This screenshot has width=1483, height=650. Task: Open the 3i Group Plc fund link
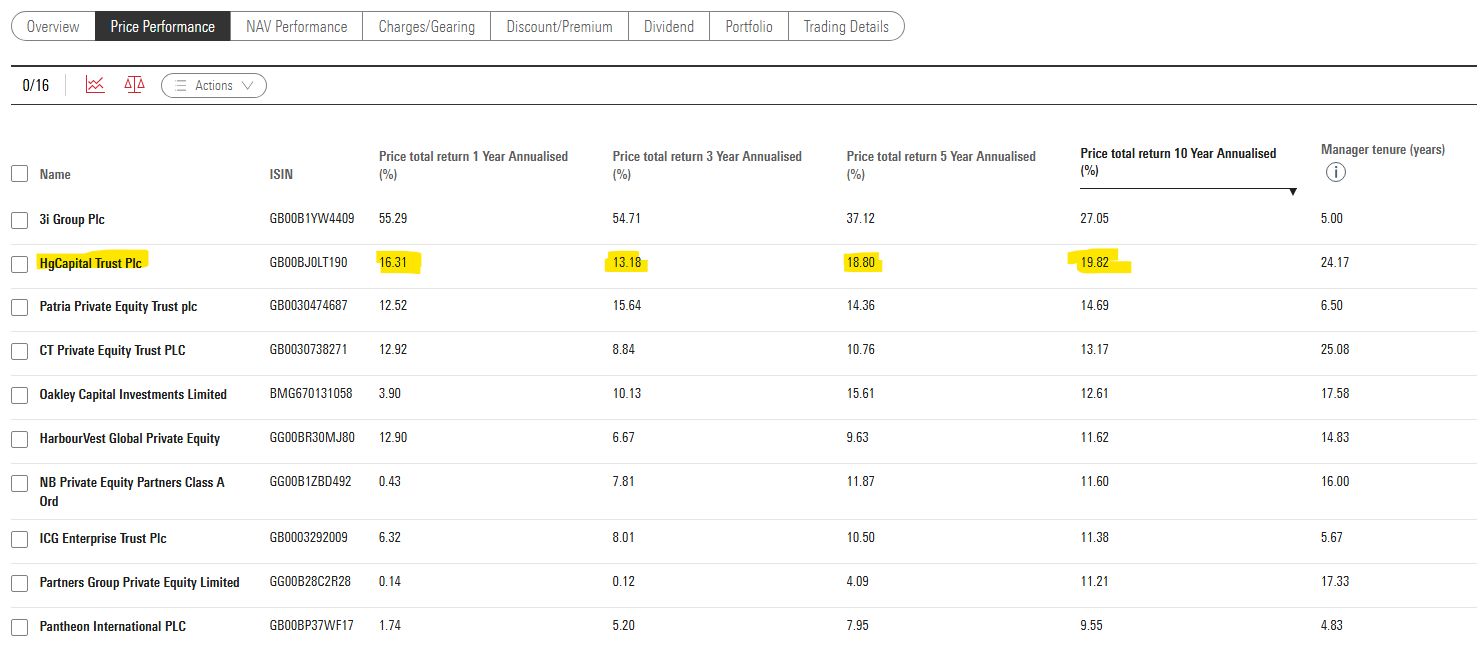[72, 219]
